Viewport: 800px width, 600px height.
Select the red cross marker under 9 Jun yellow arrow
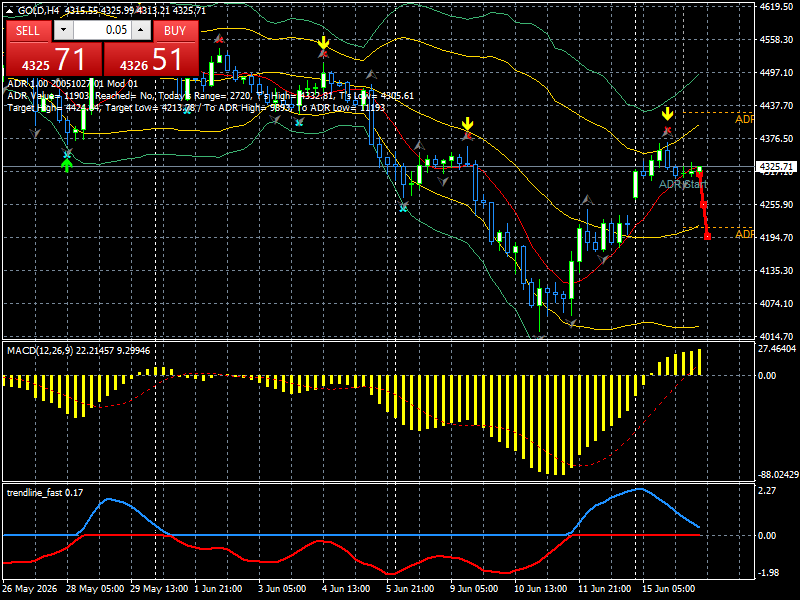click(x=467, y=136)
